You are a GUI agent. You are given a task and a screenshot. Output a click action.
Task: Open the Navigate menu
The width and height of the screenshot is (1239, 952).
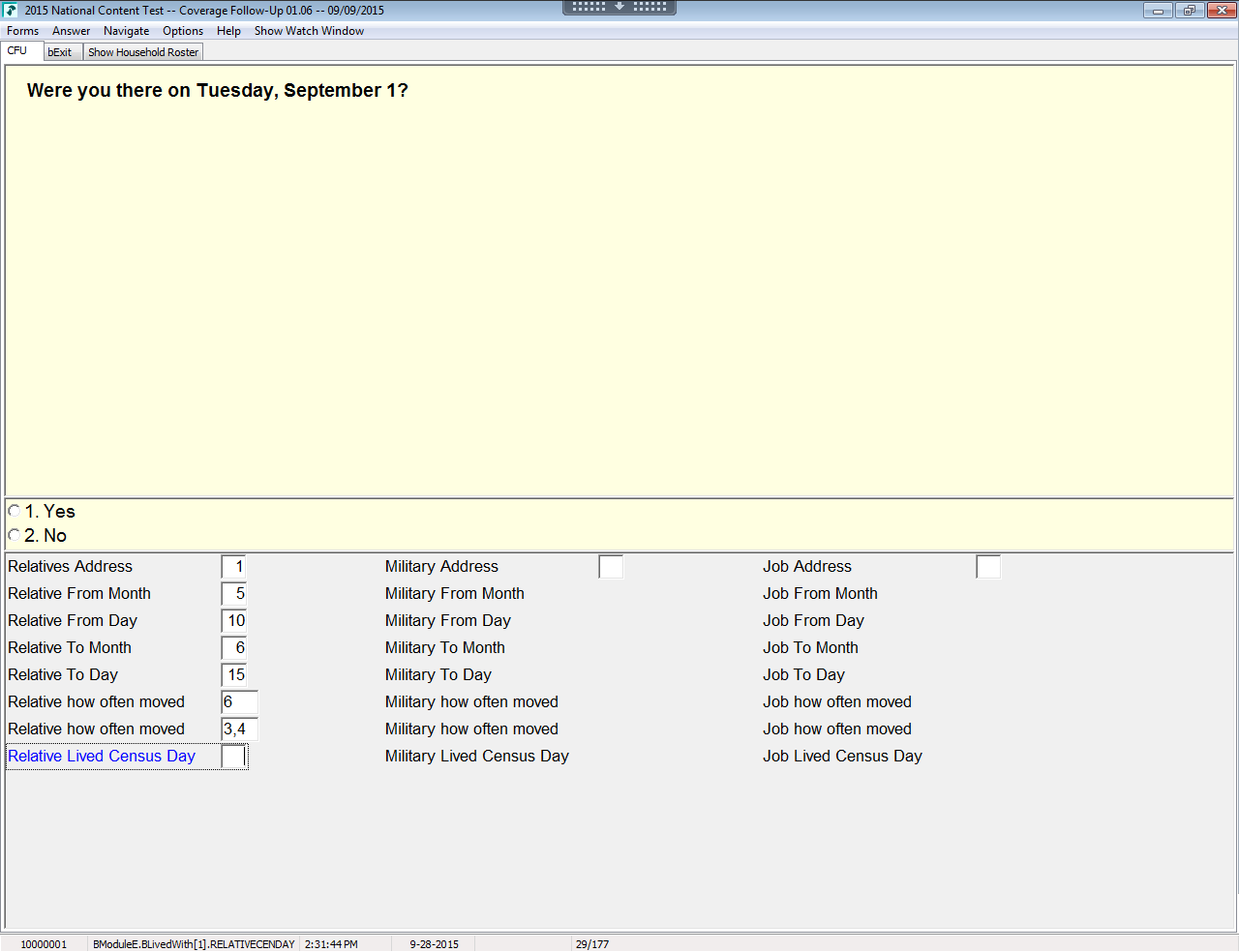click(126, 31)
